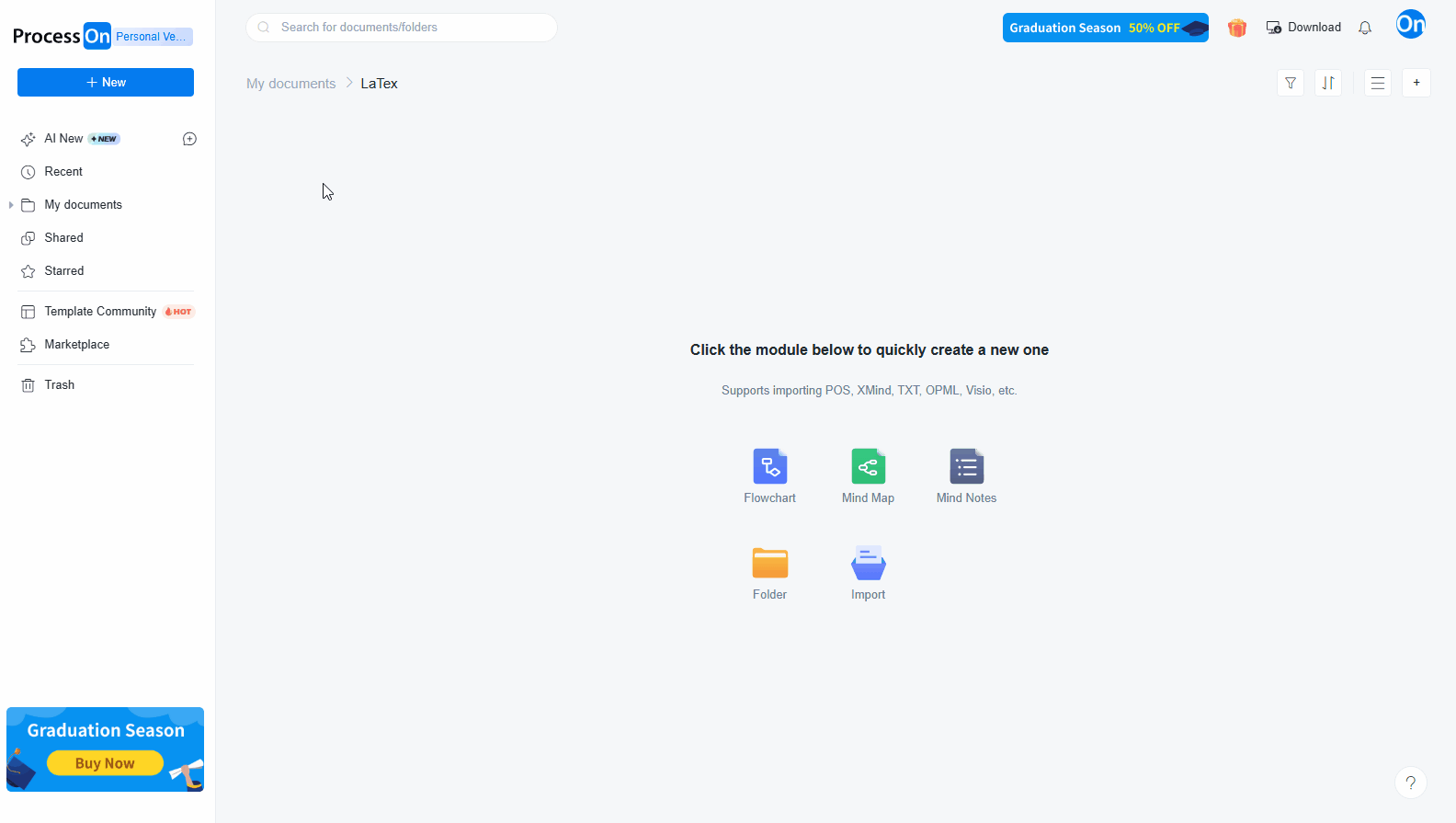This screenshot has height=823, width=1456.
Task: Create a new Mind Map document
Action: [868, 466]
